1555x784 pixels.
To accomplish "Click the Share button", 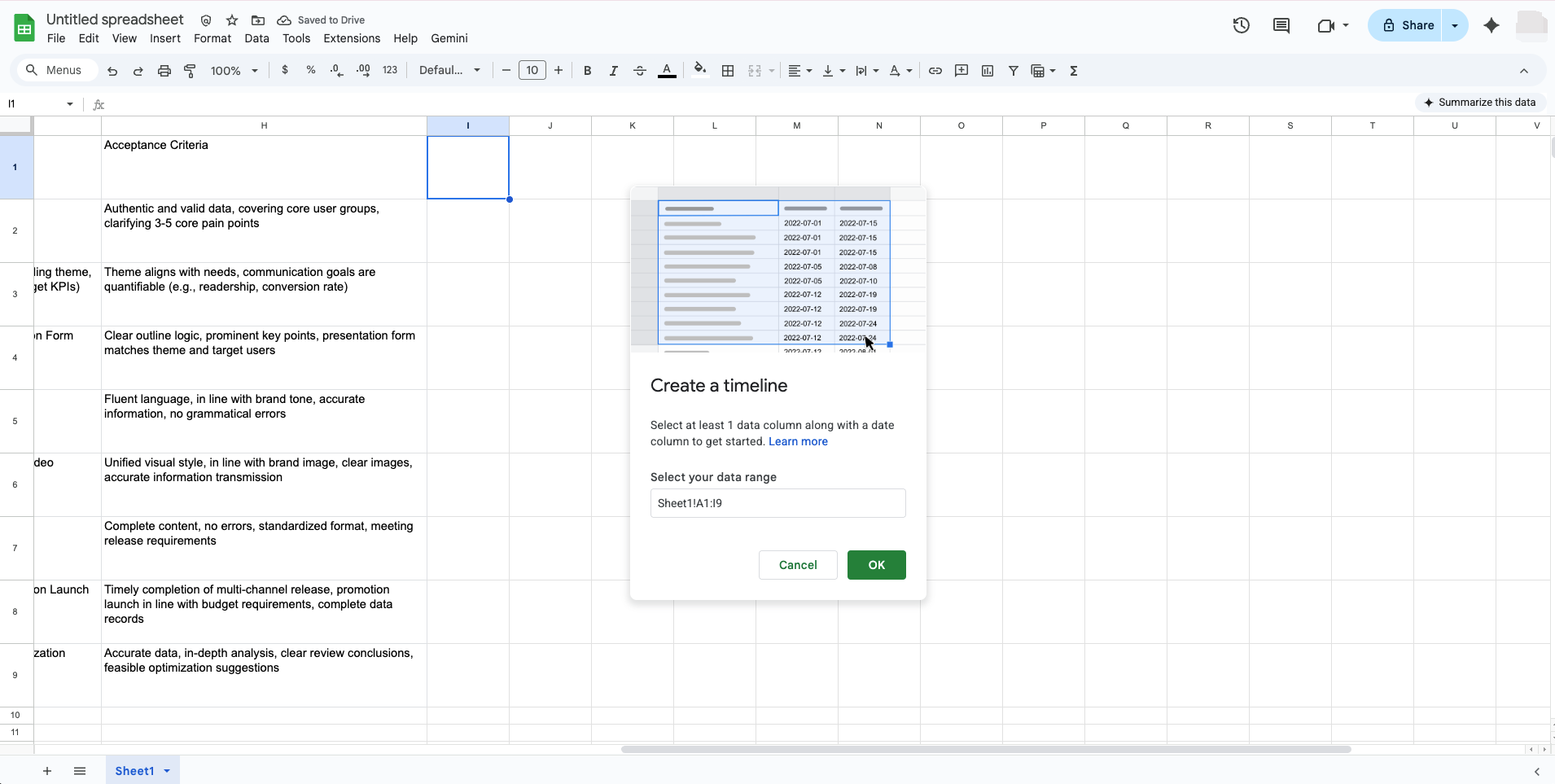I will point(1406,25).
